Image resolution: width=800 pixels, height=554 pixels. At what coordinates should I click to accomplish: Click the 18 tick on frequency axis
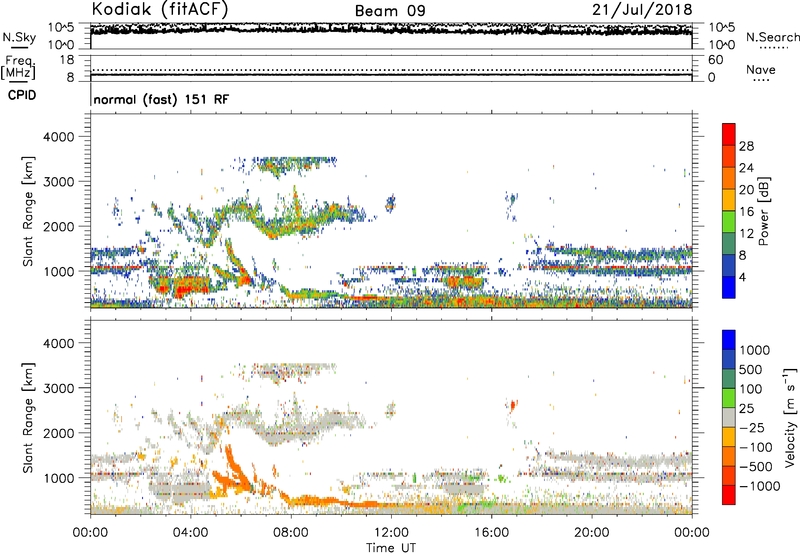point(67,60)
